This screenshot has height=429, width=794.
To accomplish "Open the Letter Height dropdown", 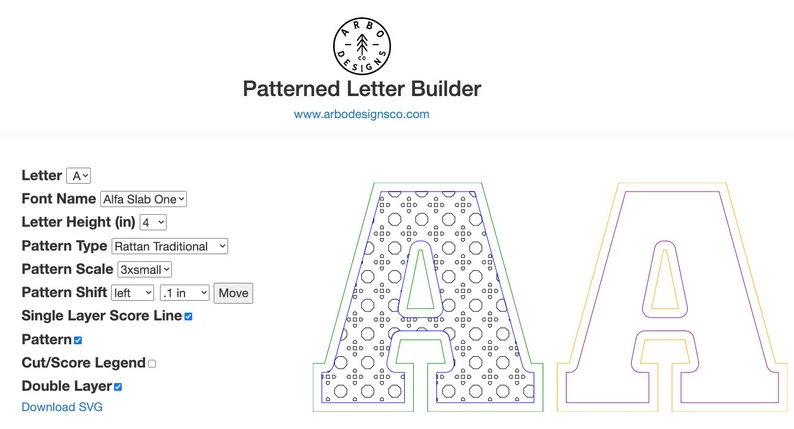I will [x=153, y=222].
